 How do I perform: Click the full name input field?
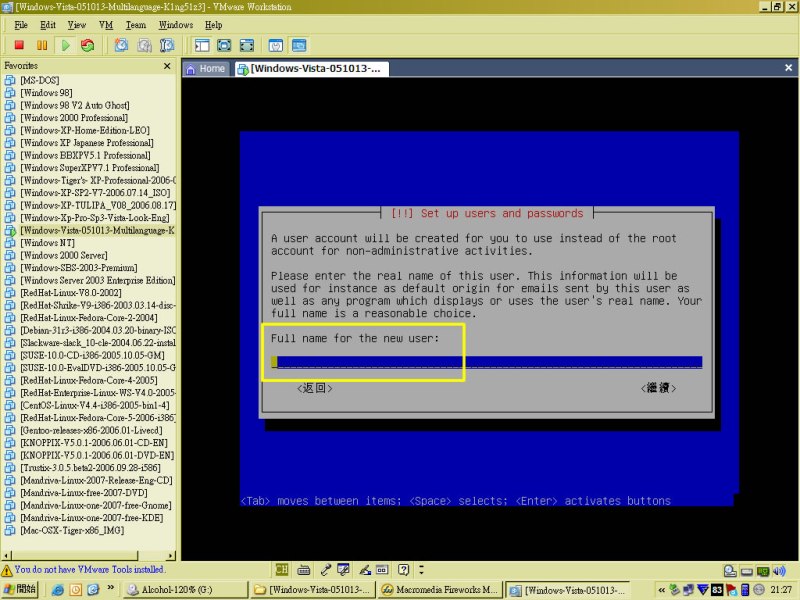tap(487, 362)
